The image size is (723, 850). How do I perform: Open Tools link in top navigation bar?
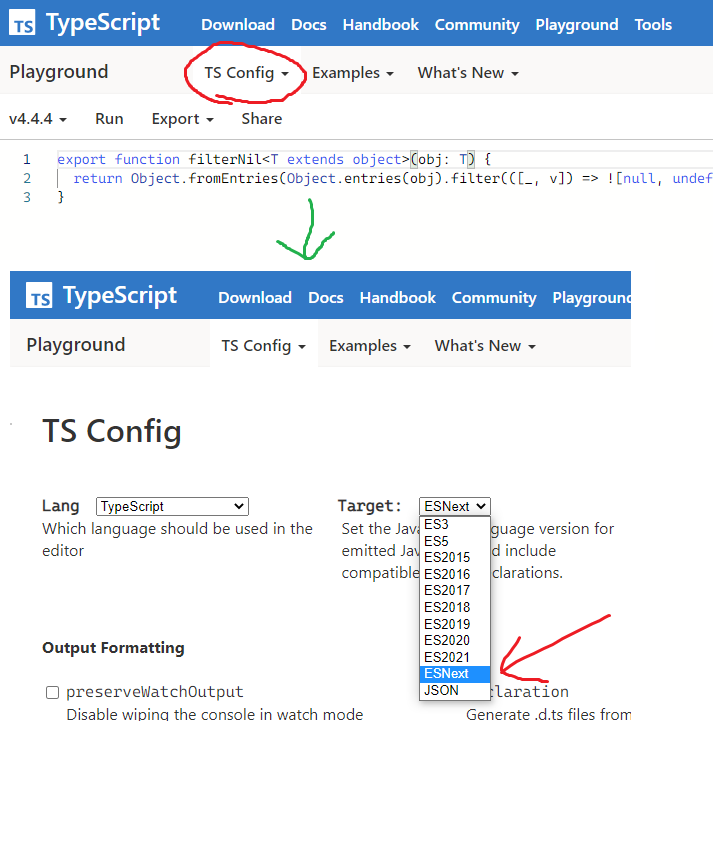click(x=653, y=25)
